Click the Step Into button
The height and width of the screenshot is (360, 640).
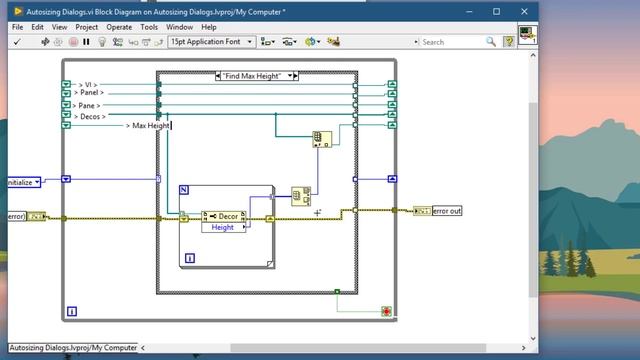[x=133, y=42]
